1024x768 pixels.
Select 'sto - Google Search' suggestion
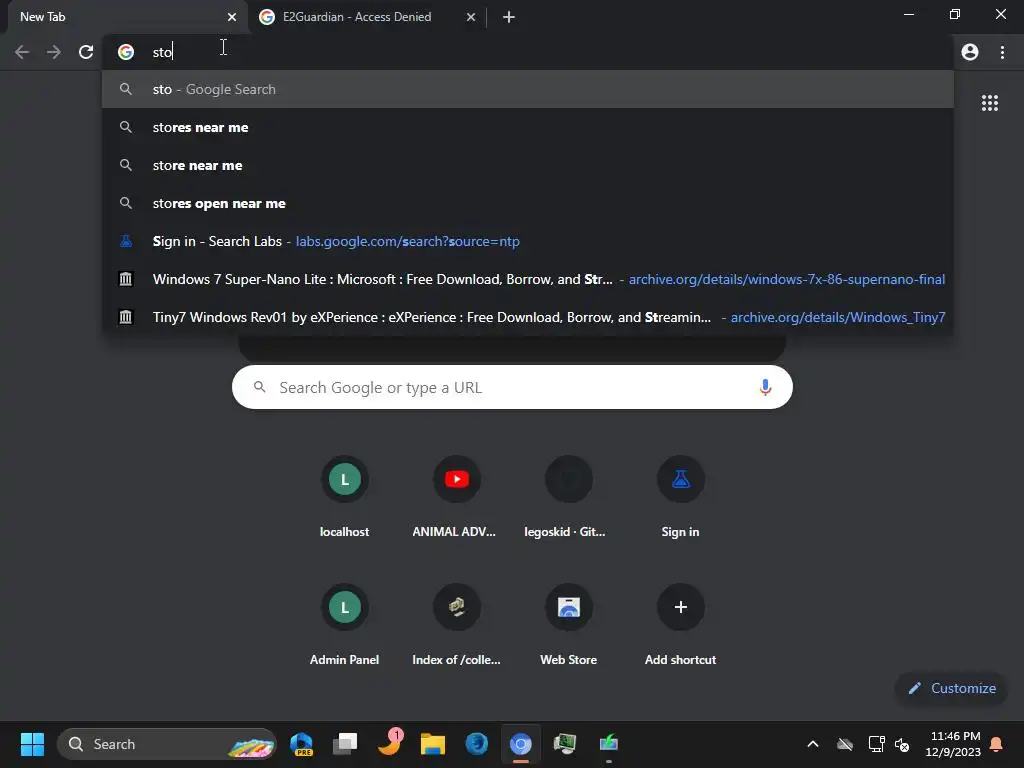pos(528,89)
